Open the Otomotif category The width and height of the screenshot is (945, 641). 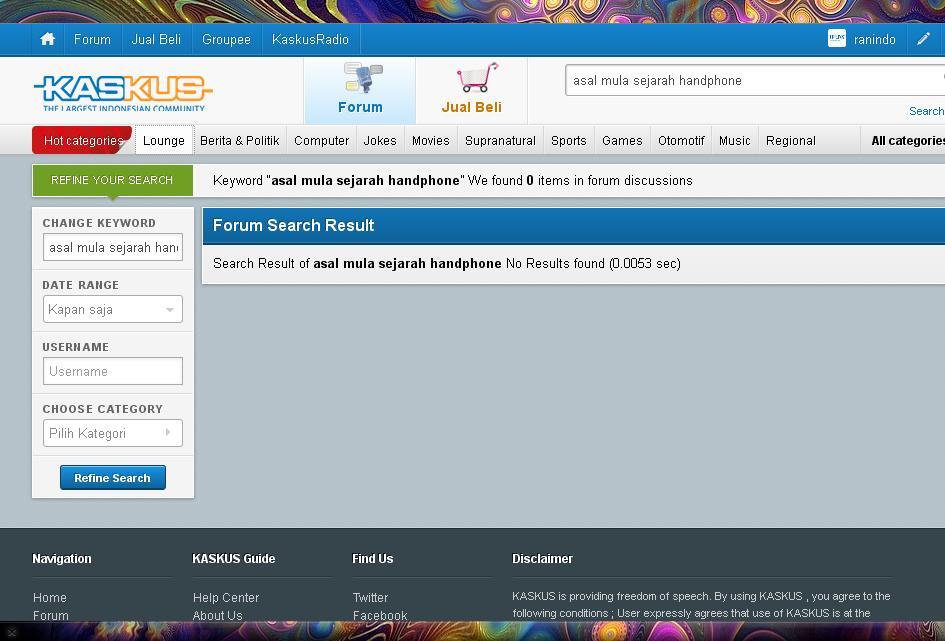coord(681,140)
